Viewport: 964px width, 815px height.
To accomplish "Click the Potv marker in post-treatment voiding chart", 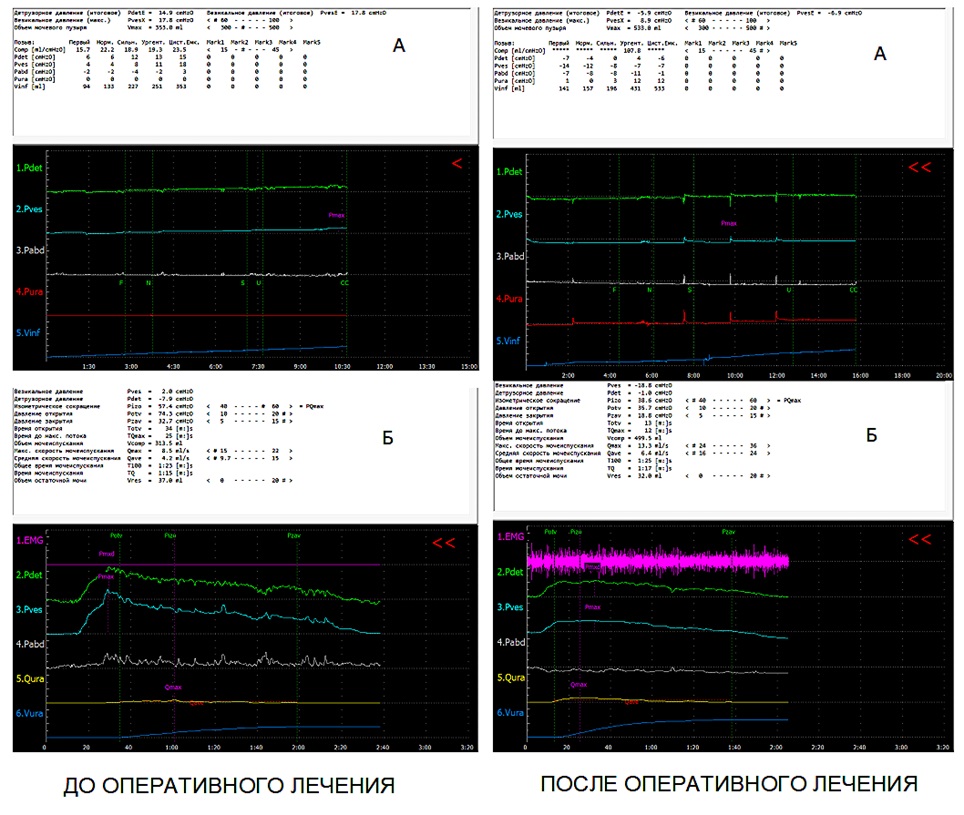I will [x=550, y=533].
